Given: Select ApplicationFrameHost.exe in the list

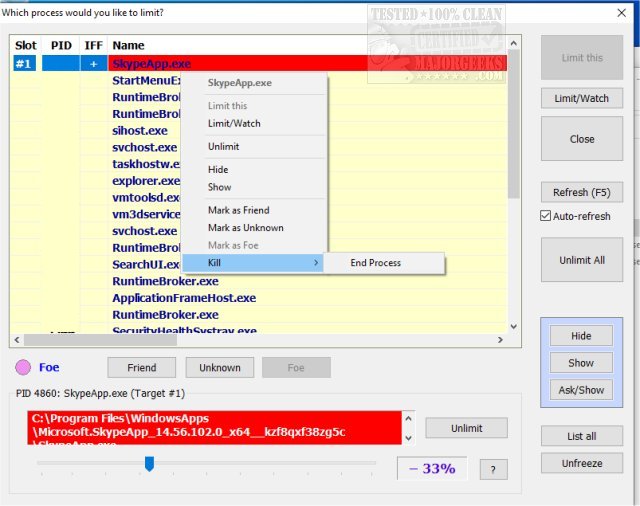Looking at the screenshot, I should pos(184,298).
